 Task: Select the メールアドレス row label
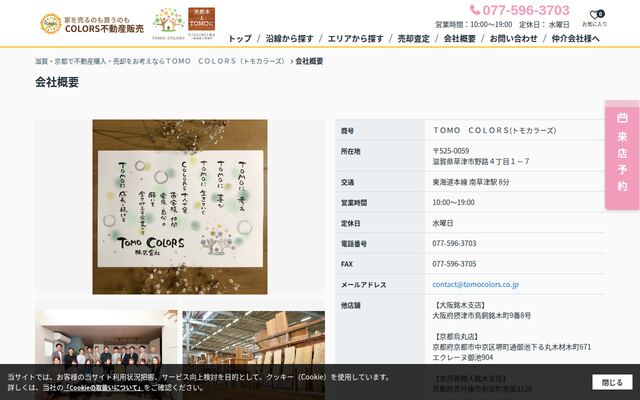[x=364, y=284]
